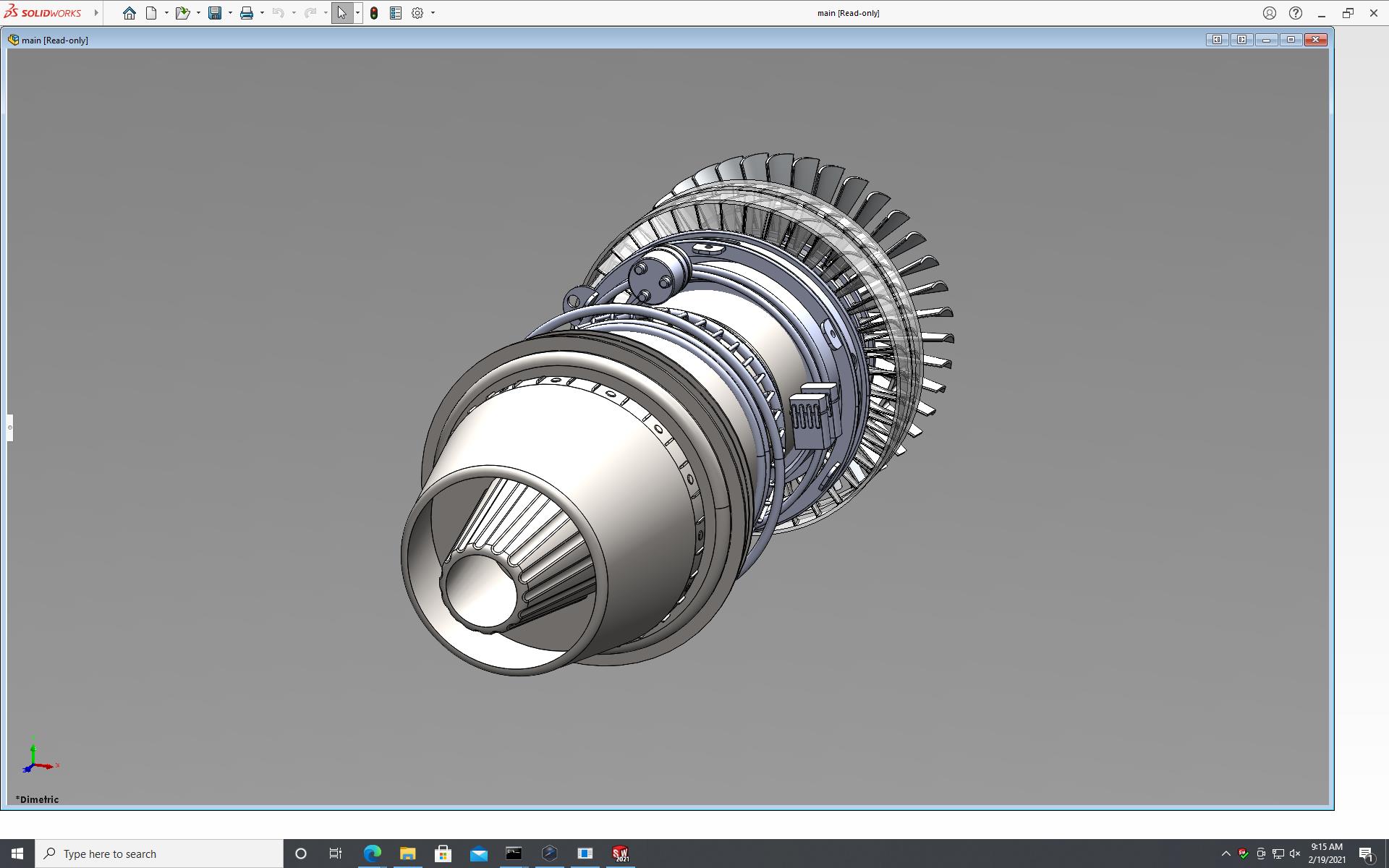The image size is (1389, 868).
Task: Click the SolidWorks Home icon
Action: [129, 13]
